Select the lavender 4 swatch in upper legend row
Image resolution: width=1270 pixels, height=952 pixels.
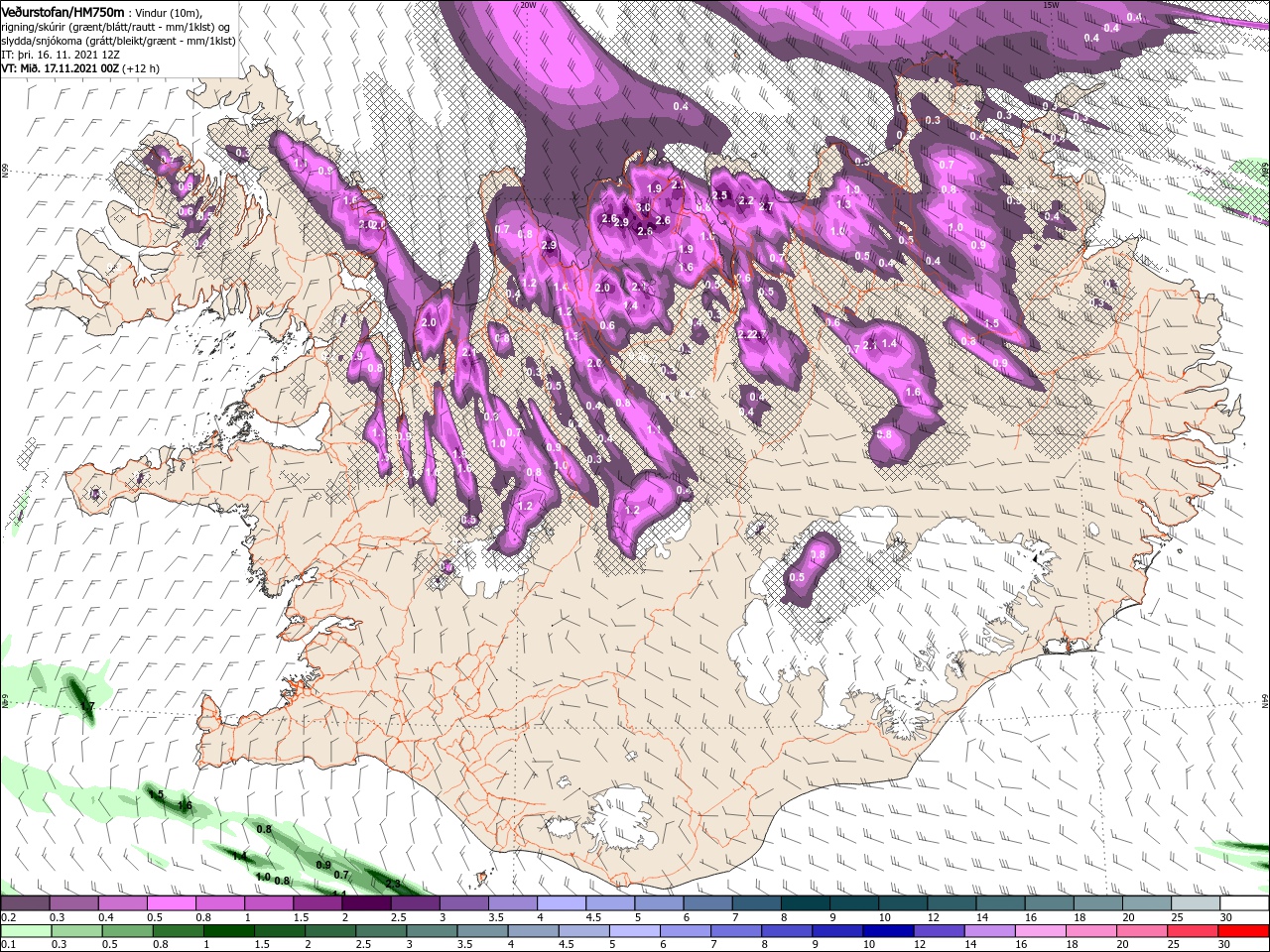click(x=561, y=902)
